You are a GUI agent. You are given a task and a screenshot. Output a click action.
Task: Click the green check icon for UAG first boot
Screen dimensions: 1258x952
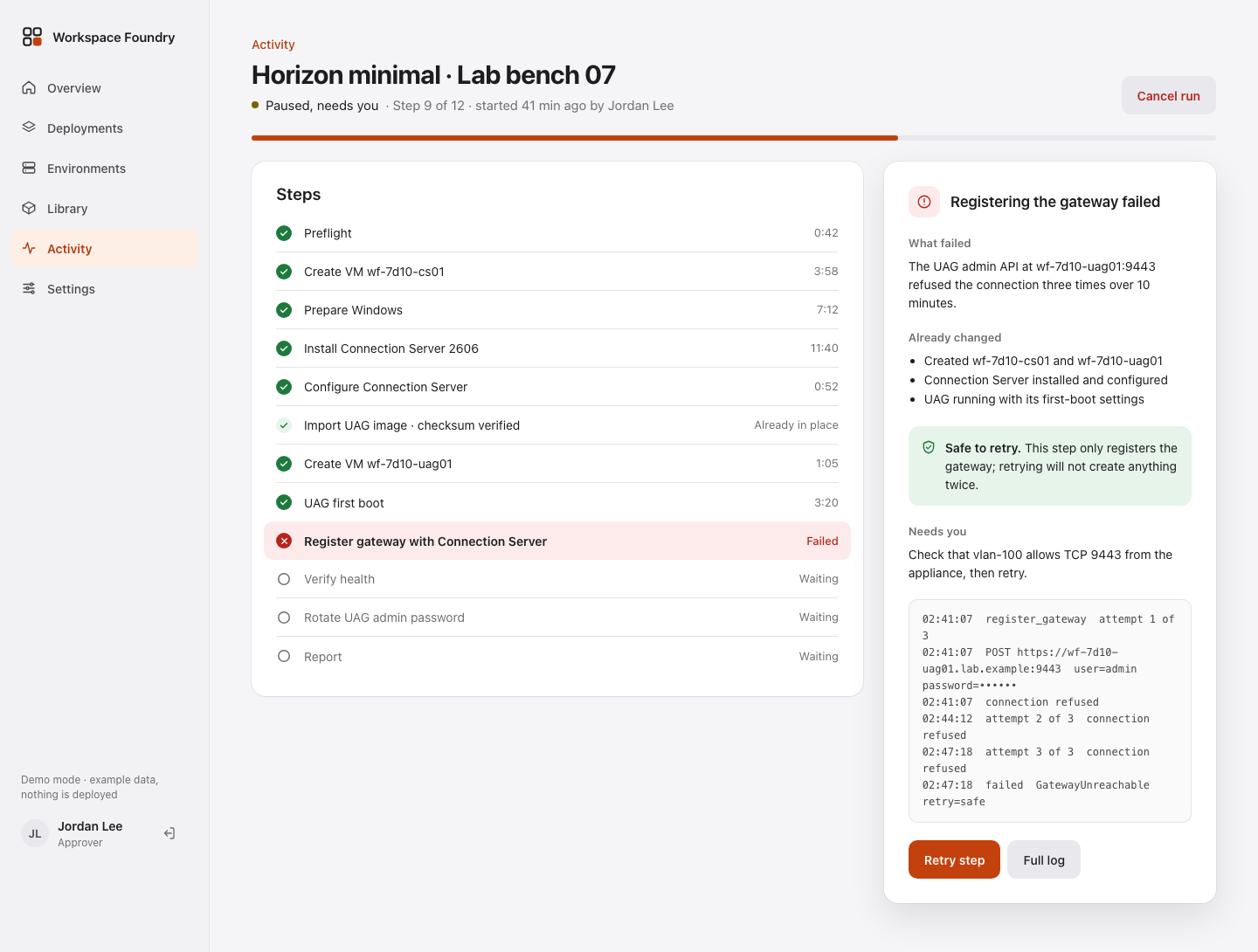click(284, 502)
